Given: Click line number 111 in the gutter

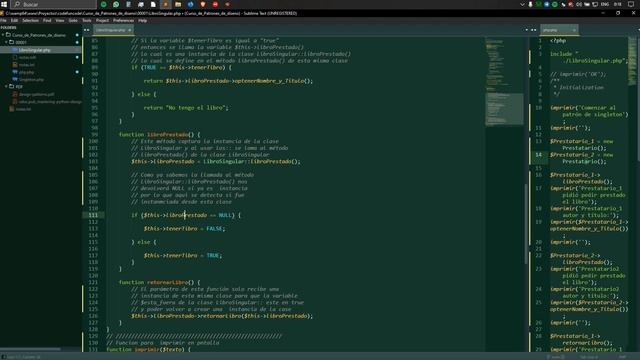Looking at the screenshot, I should [x=93, y=215].
